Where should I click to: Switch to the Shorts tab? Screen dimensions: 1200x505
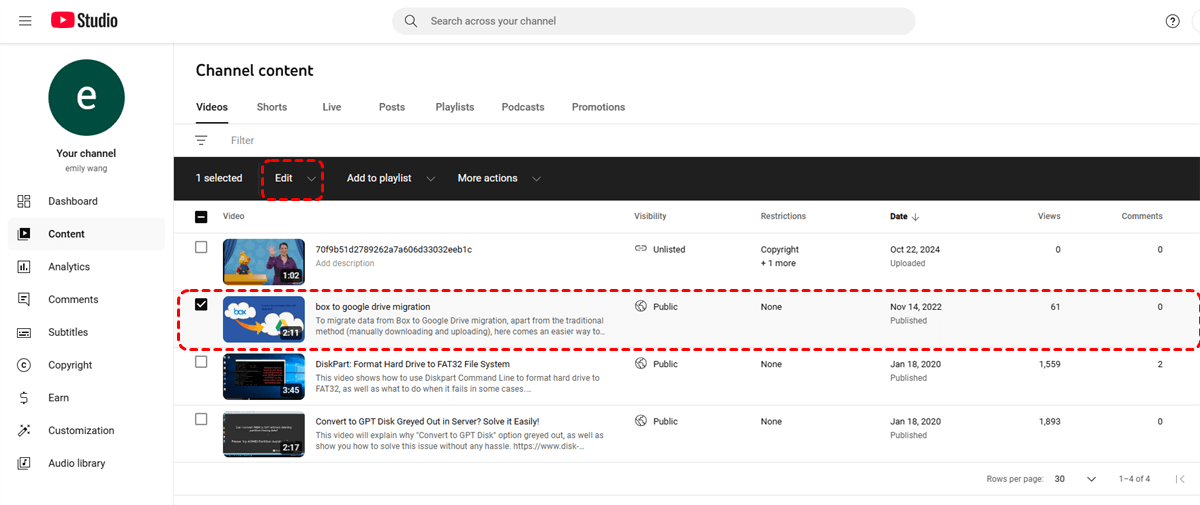(272, 107)
